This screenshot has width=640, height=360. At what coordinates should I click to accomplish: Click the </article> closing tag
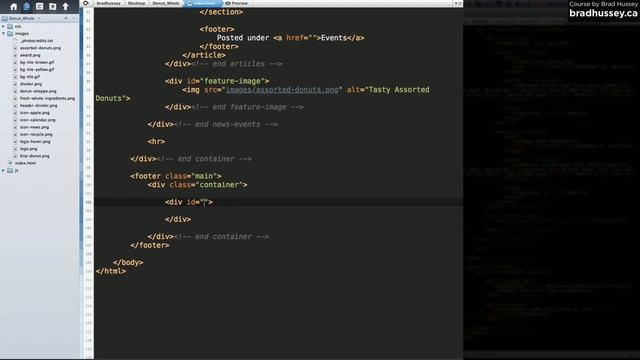click(204, 55)
